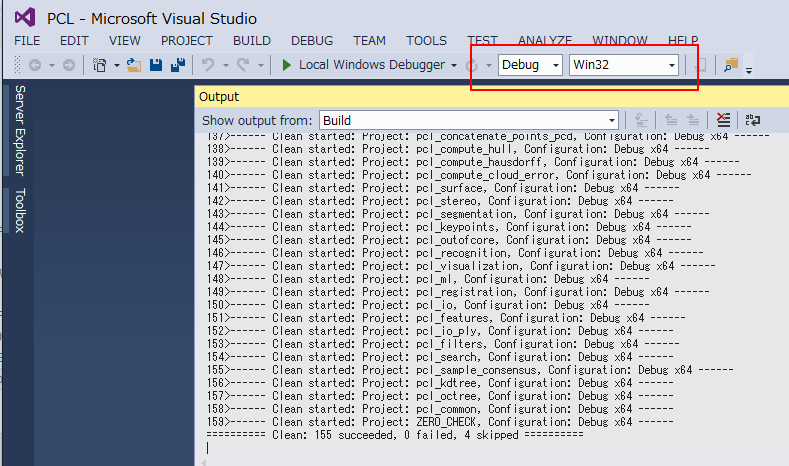The width and height of the screenshot is (789, 466).
Task: Toggle word wrap in Output pane
Action: point(753,120)
